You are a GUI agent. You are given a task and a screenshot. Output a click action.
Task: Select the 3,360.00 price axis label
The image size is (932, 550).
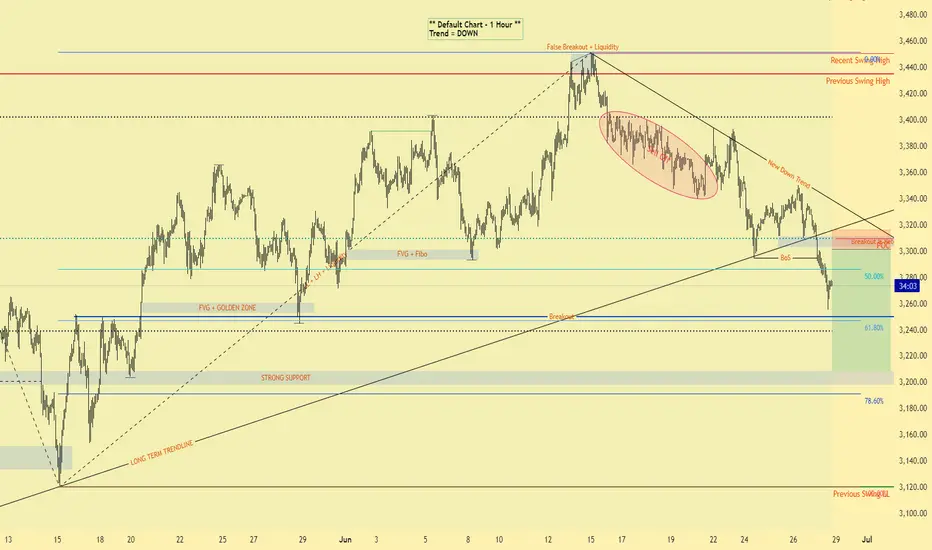[913, 172]
